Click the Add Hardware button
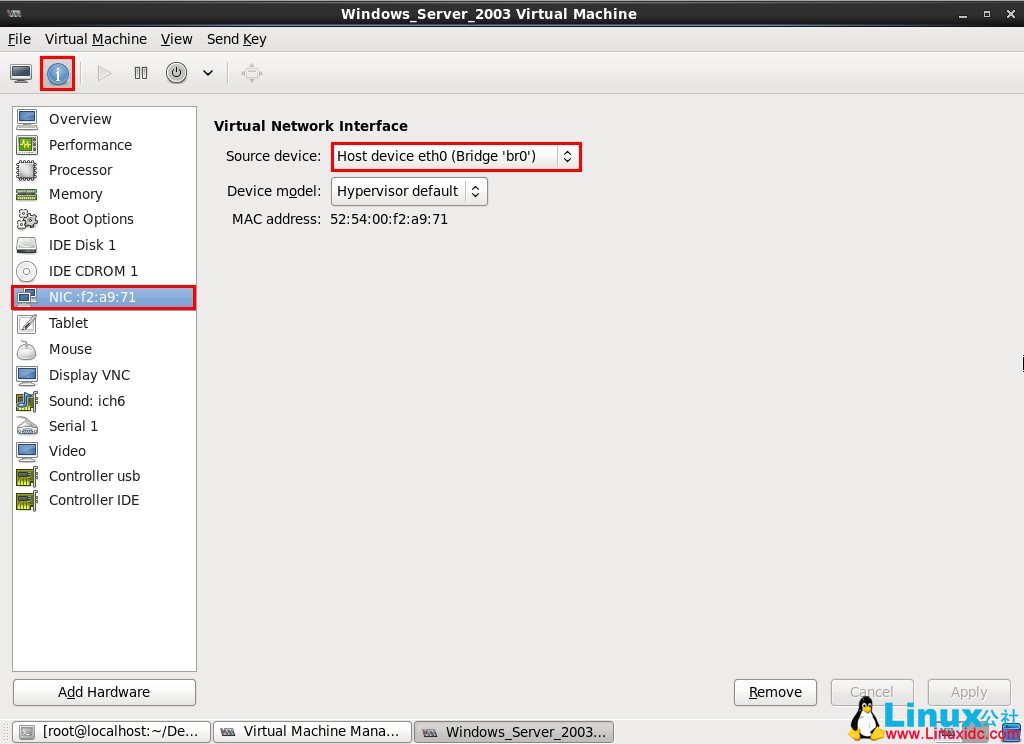 [104, 692]
